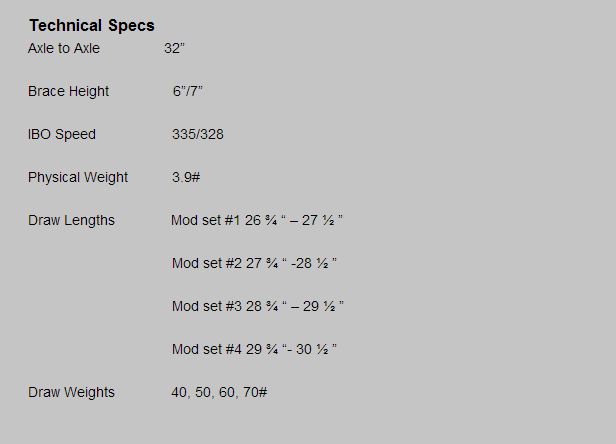Image resolution: width=616 pixels, height=444 pixels.
Task: Click the Mod set #2 line
Action: click(x=254, y=263)
